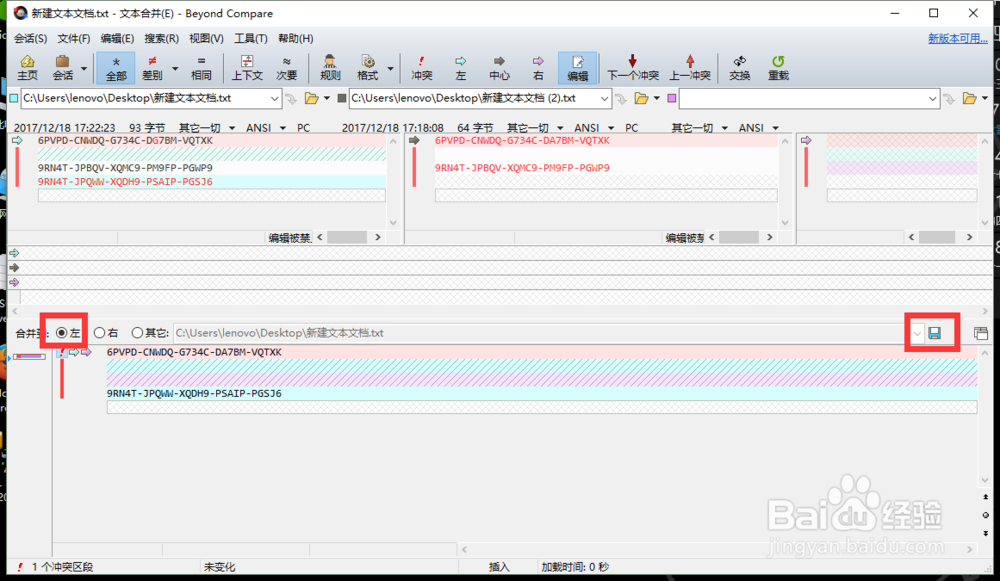The height and width of the screenshot is (581, 1000).
Task: Expand the center file path dropdown
Action: [x=604, y=99]
